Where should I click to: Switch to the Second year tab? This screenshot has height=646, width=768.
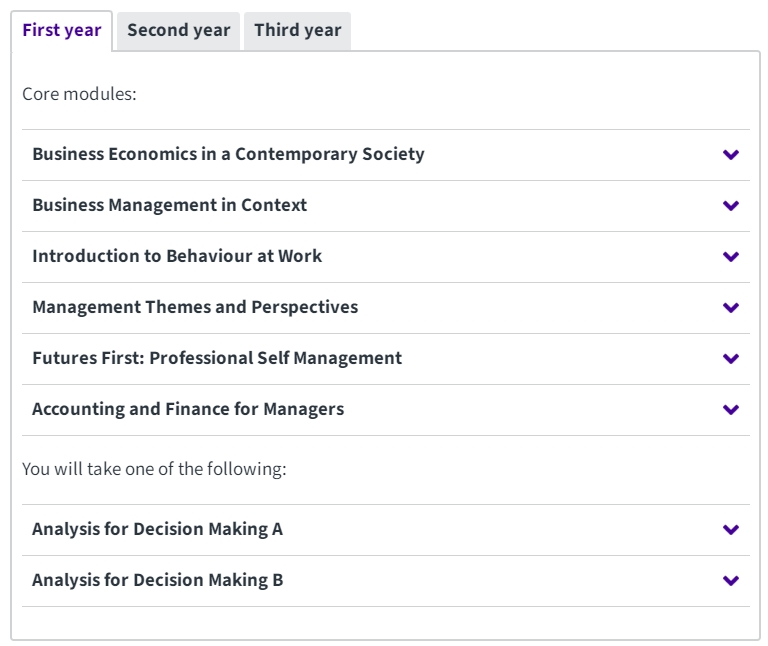pos(178,30)
